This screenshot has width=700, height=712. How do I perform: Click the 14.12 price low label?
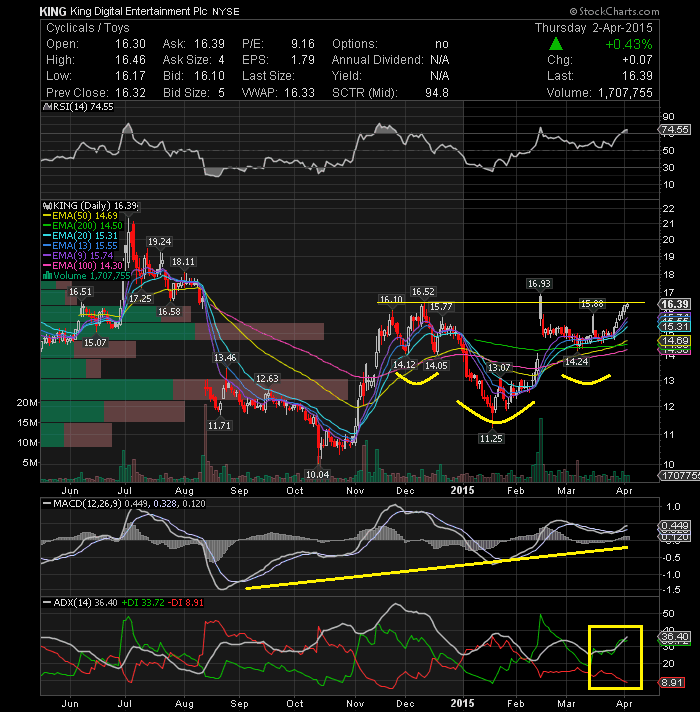(x=404, y=365)
